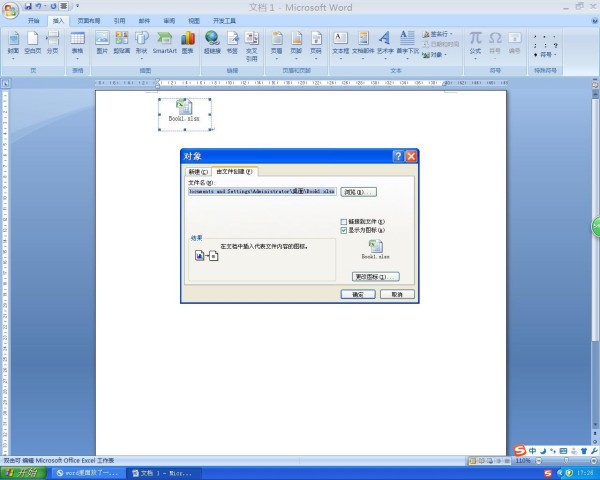Screen dimensions: 600x480
Task: Enable the 链接到文件 checkbox
Action: click(x=344, y=221)
